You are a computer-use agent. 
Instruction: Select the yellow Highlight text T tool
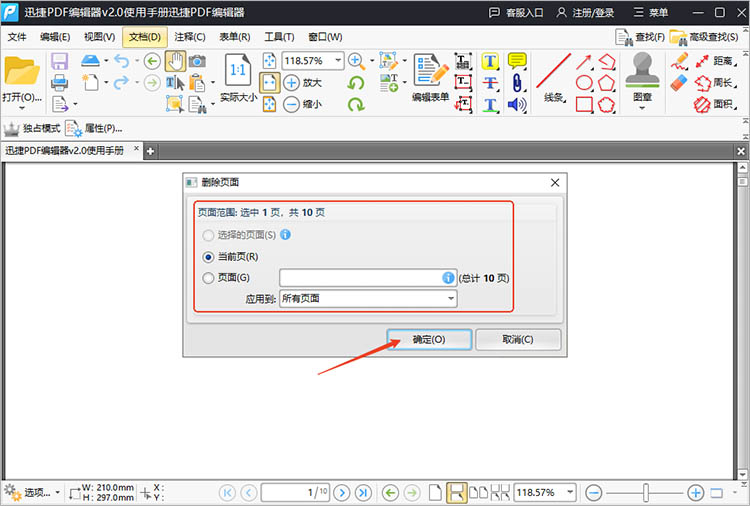(490, 61)
